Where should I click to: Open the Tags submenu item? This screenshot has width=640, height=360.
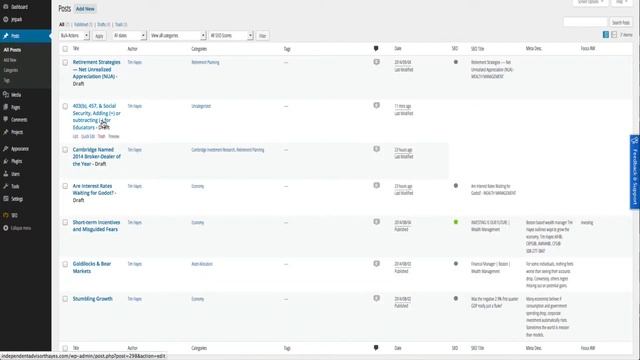coord(7,80)
